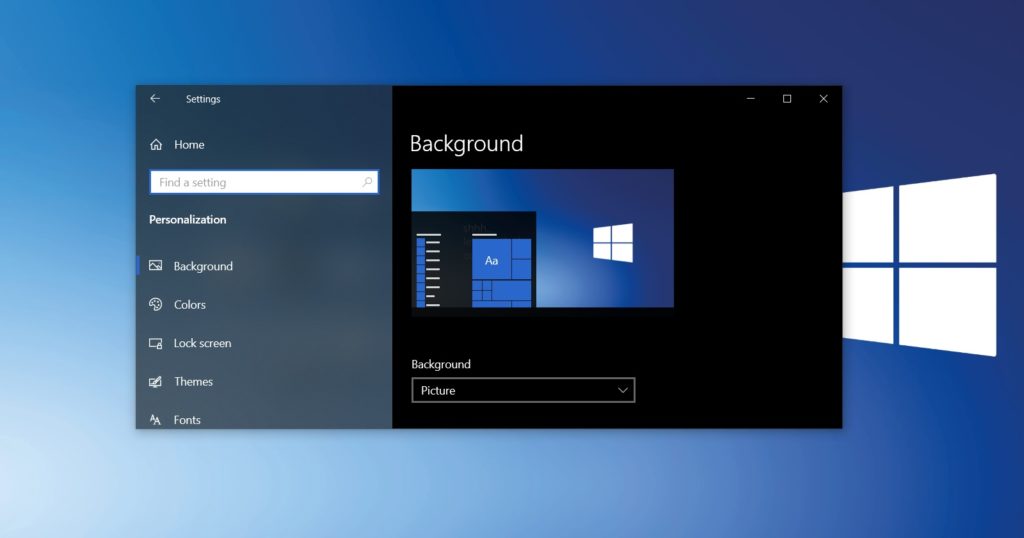This screenshot has width=1024, height=538.
Task: Click the Themes paintbrush icon
Action: pyautogui.click(x=155, y=382)
